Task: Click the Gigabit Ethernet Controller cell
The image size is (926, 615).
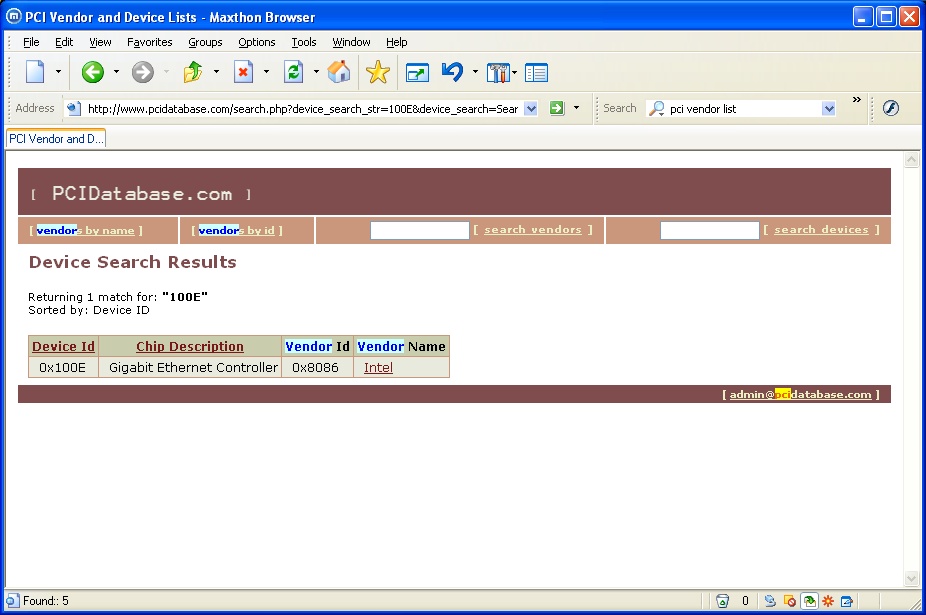Action: (x=190, y=367)
